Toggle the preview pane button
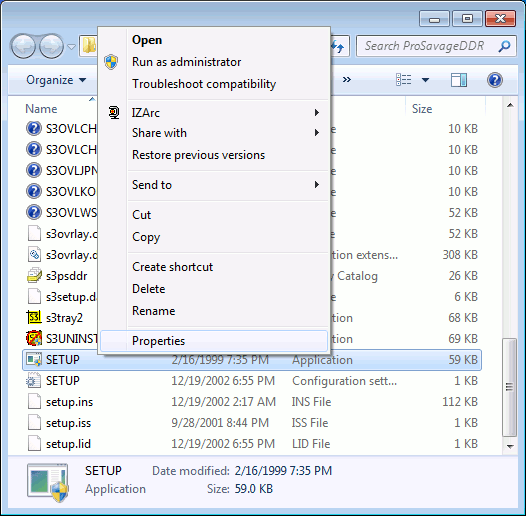Viewport: 526px width, 516px height. pos(459,80)
